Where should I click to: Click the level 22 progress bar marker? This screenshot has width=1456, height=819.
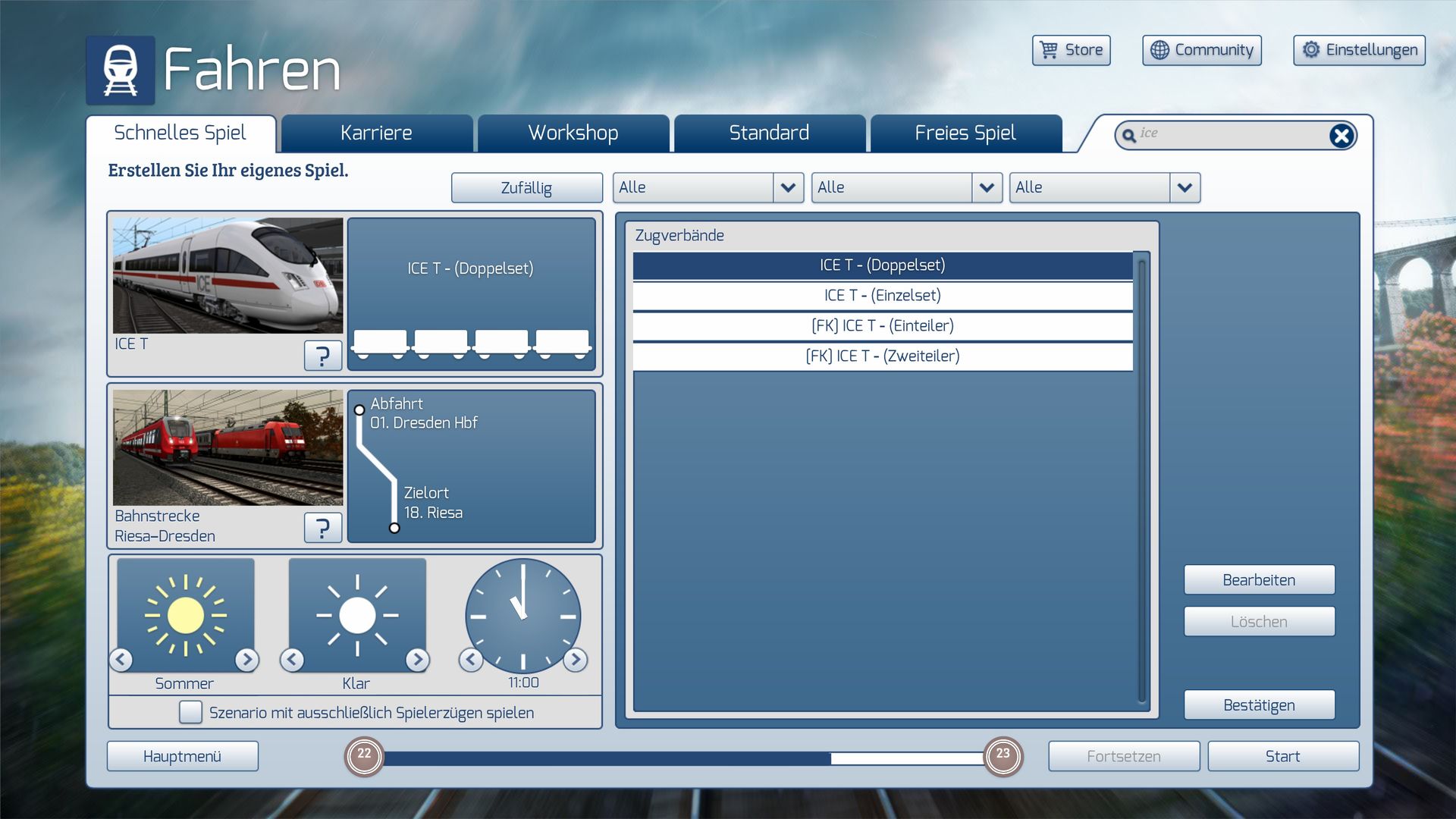click(365, 755)
